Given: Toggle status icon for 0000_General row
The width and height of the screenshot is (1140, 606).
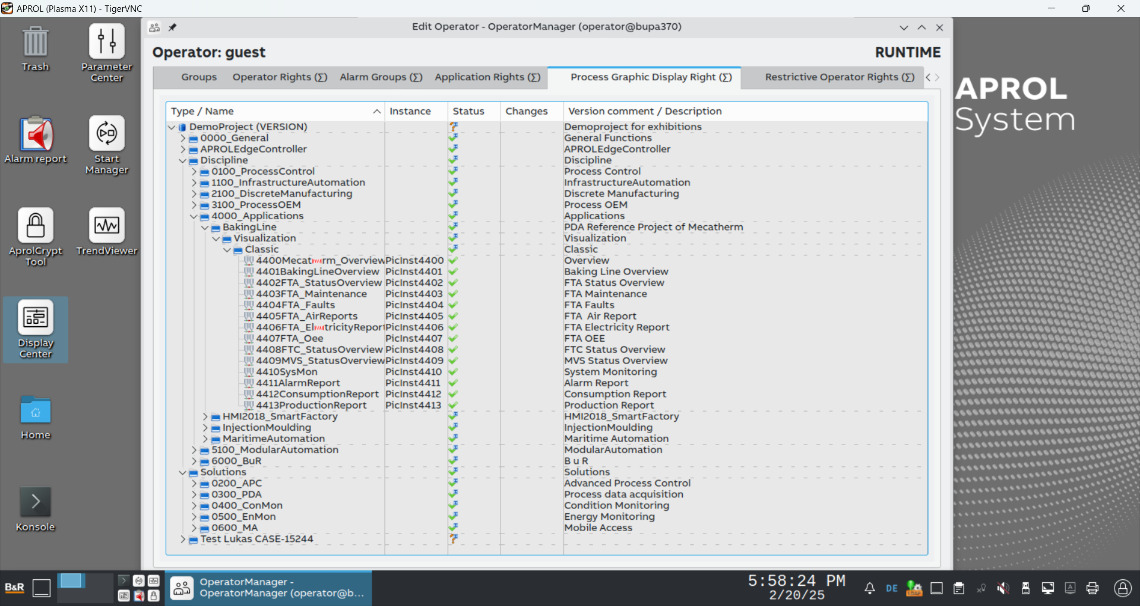Looking at the screenshot, I should pyautogui.click(x=453, y=138).
